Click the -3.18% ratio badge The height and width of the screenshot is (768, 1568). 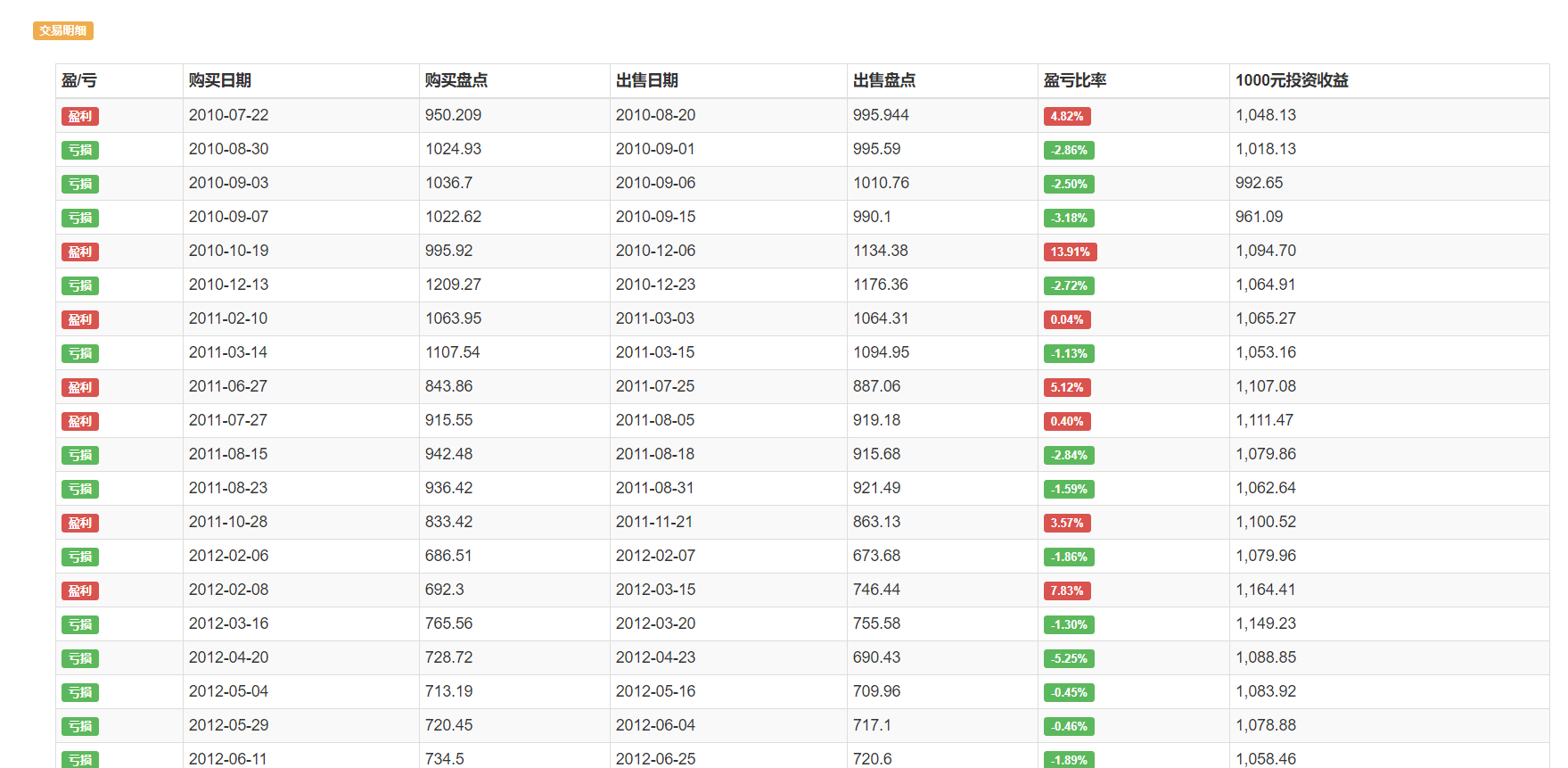click(x=1069, y=218)
